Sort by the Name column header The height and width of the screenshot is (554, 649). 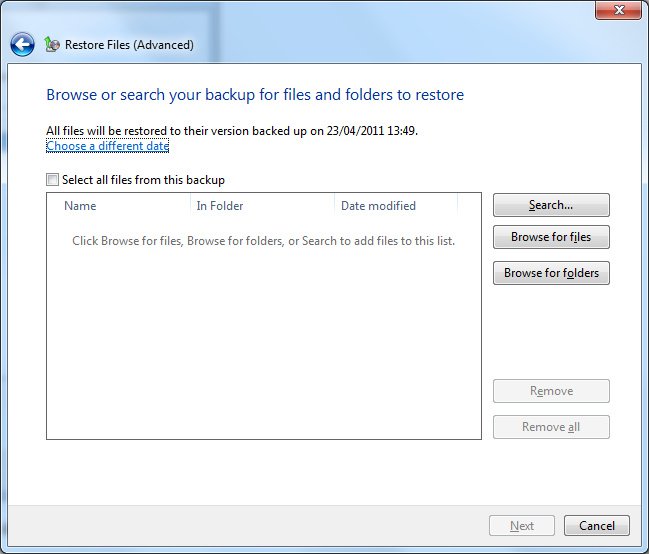[119, 206]
